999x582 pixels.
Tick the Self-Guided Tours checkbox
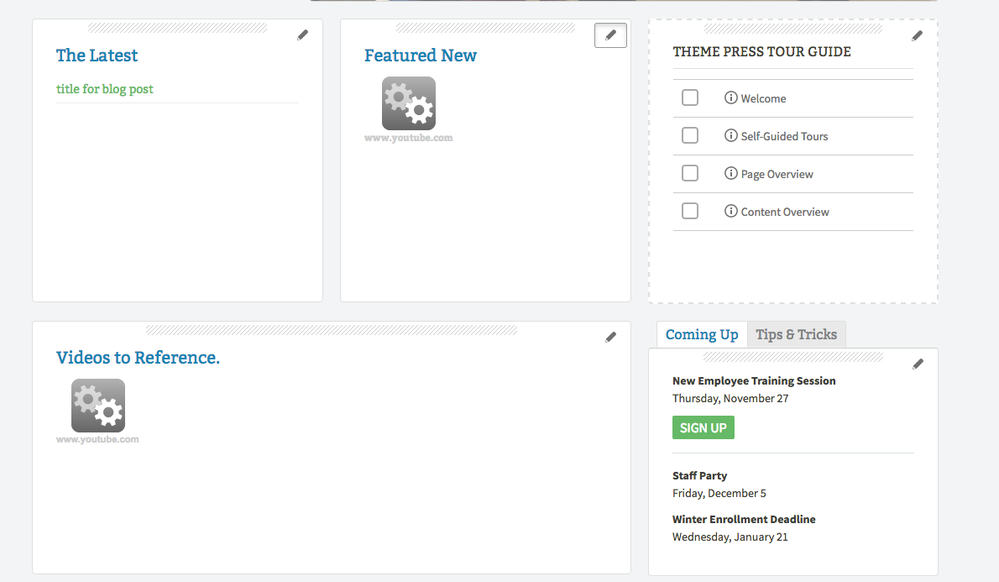pos(690,135)
